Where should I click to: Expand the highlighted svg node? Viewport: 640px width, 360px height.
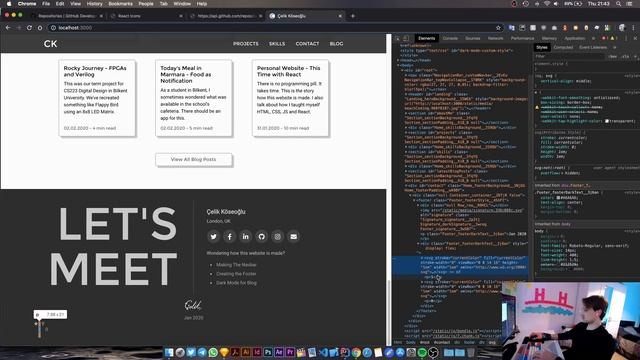pyautogui.click(x=422, y=258)
